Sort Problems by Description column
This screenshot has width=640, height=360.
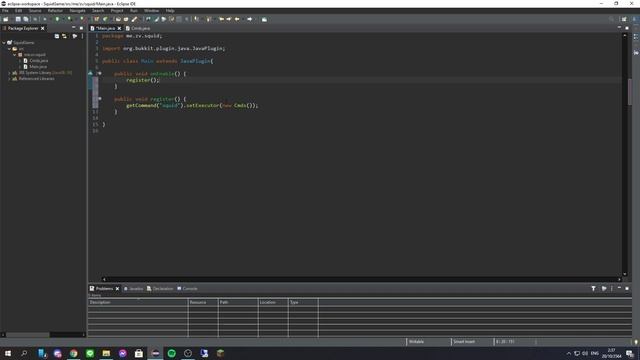[138, 302]
